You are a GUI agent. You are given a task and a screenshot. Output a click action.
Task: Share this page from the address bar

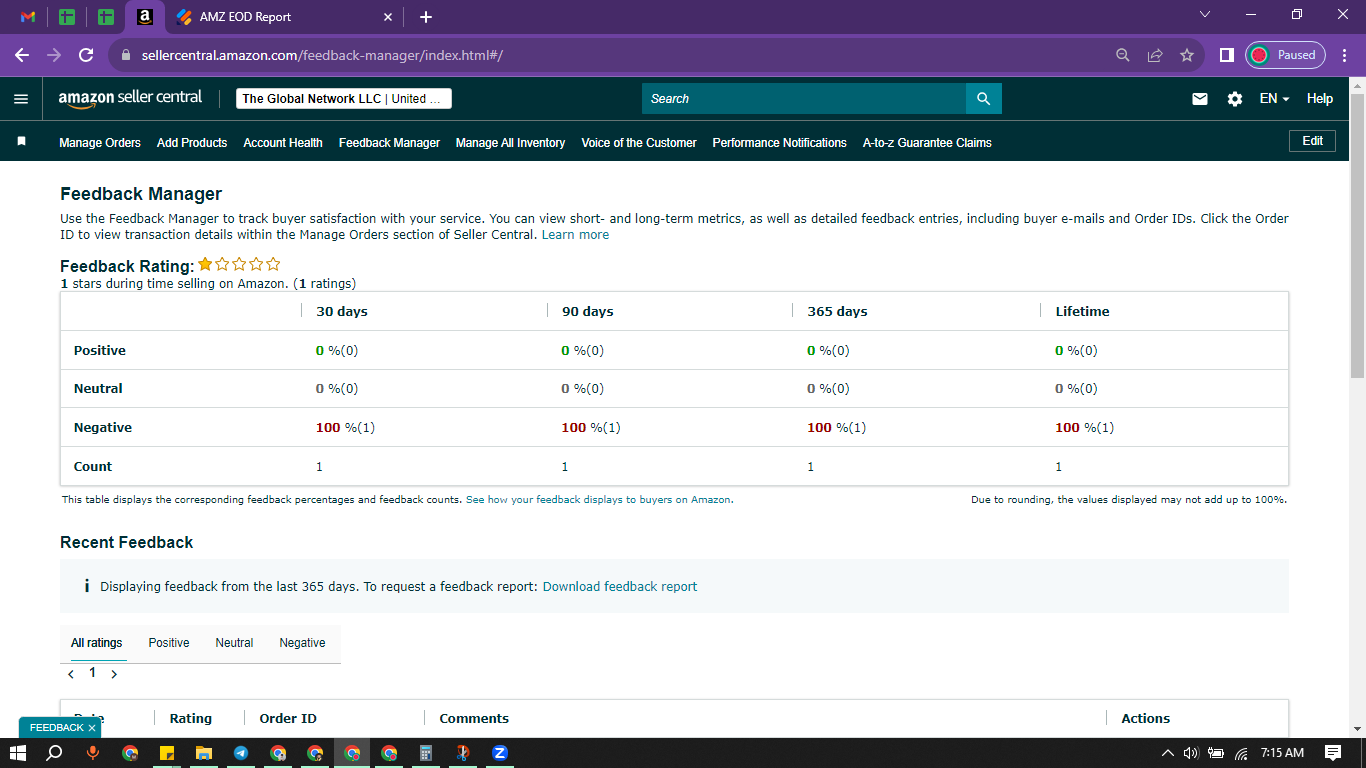click(1155, 55)
